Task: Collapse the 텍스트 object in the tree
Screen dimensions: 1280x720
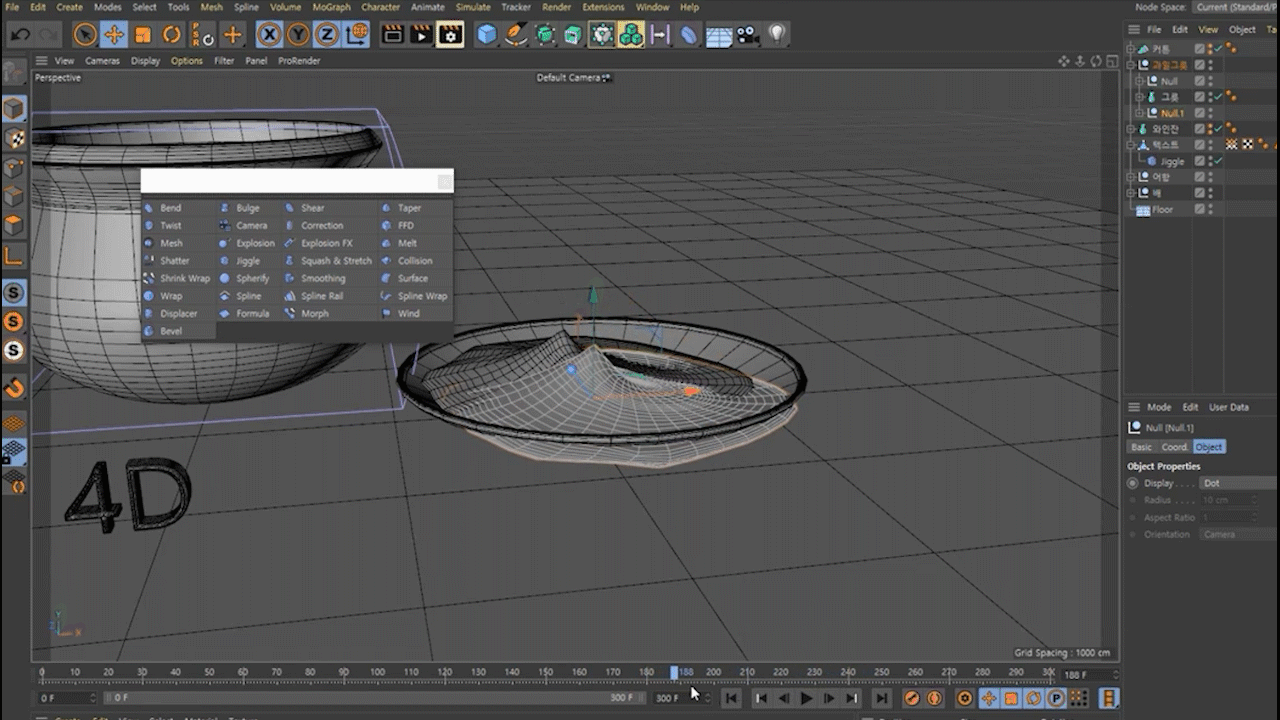Action: 1132,145
